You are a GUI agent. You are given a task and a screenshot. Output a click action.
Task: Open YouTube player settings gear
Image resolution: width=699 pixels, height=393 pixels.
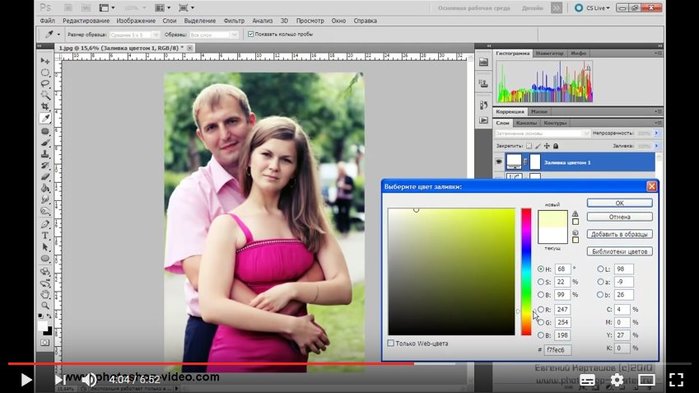[617, 380]
